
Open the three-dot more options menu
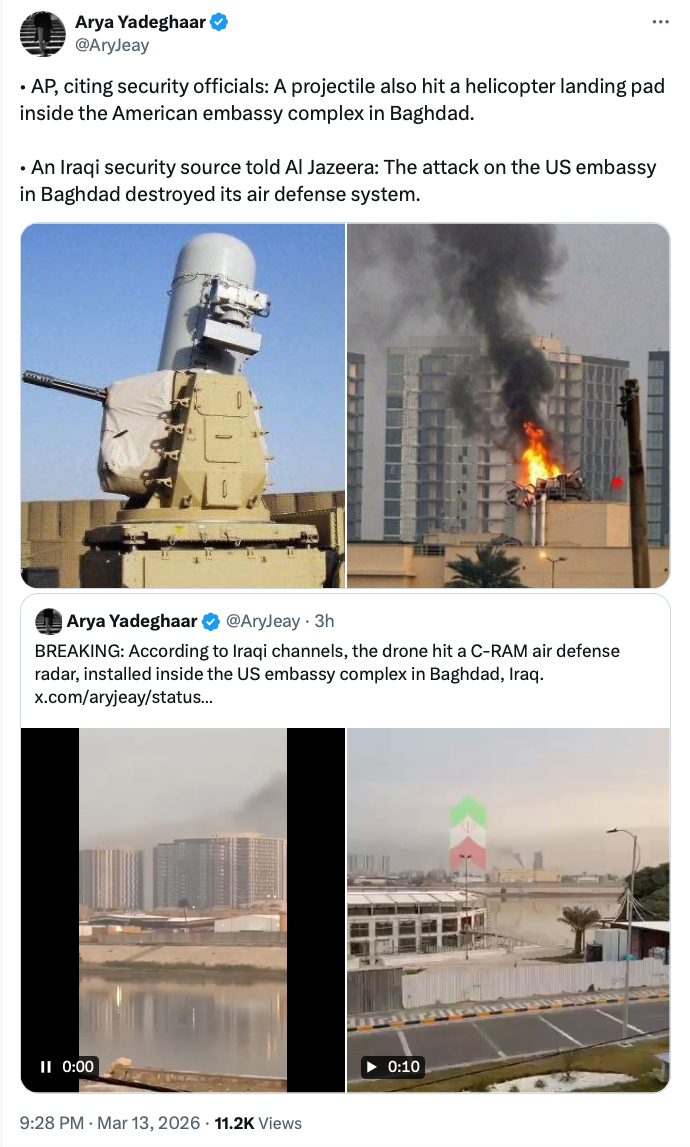click(x=660, y=22)
